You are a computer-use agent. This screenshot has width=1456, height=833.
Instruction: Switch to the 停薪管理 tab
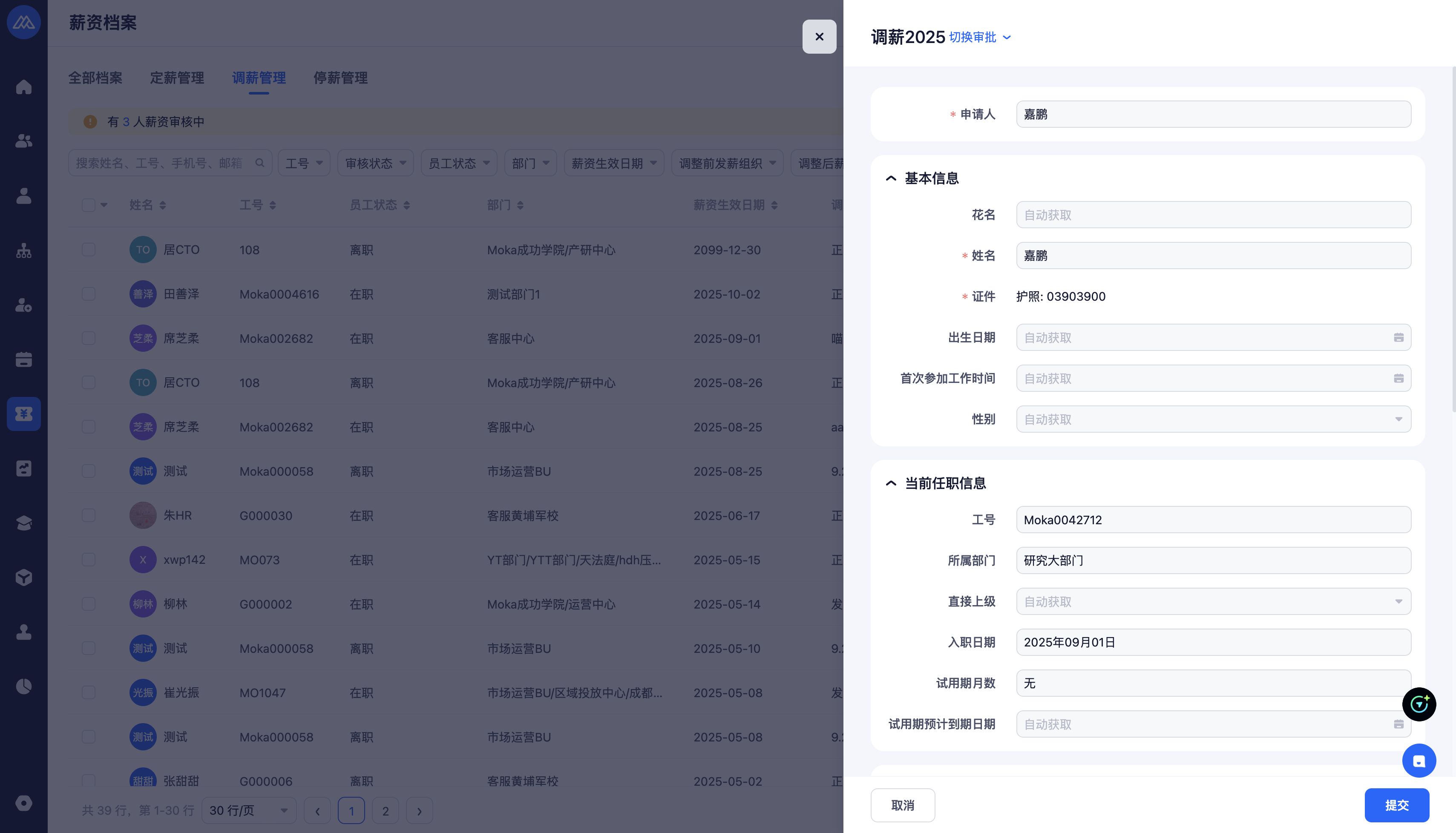[x=340, y=78]
